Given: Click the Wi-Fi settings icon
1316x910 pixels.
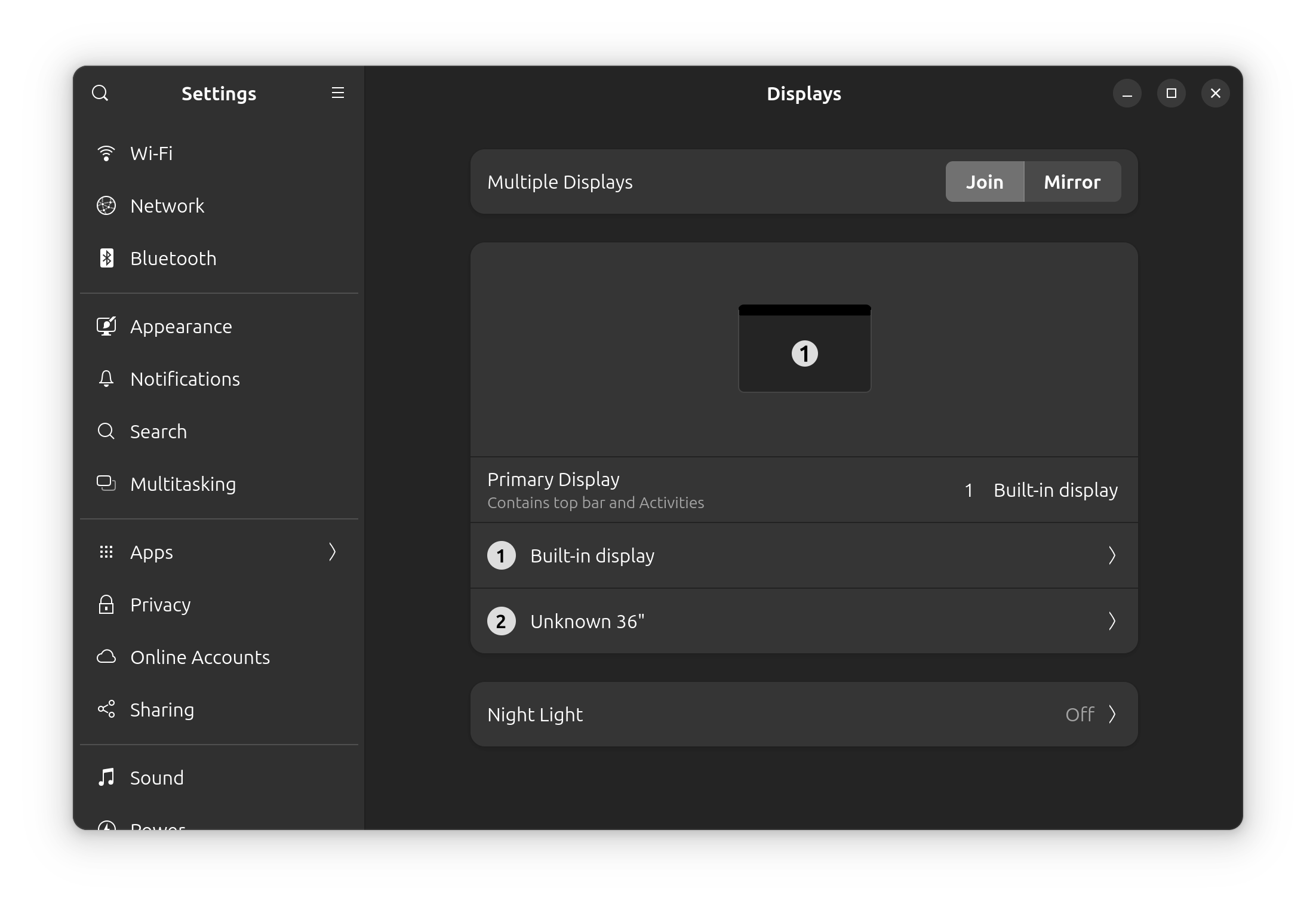Looking at the screenshot, I should pos(107,153).
